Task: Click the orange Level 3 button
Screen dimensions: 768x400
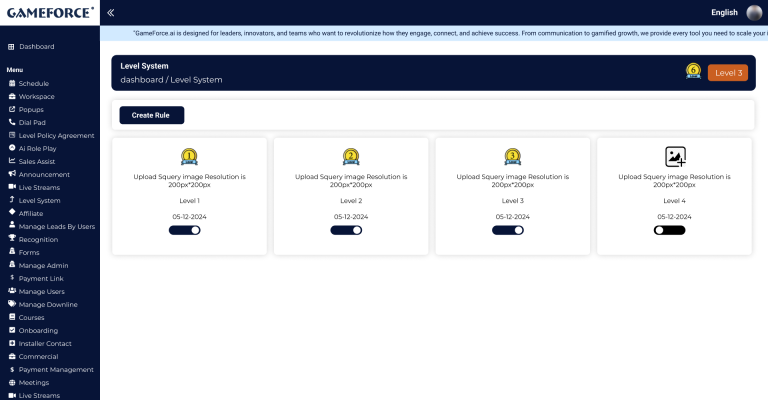Action: click(727, 72)
